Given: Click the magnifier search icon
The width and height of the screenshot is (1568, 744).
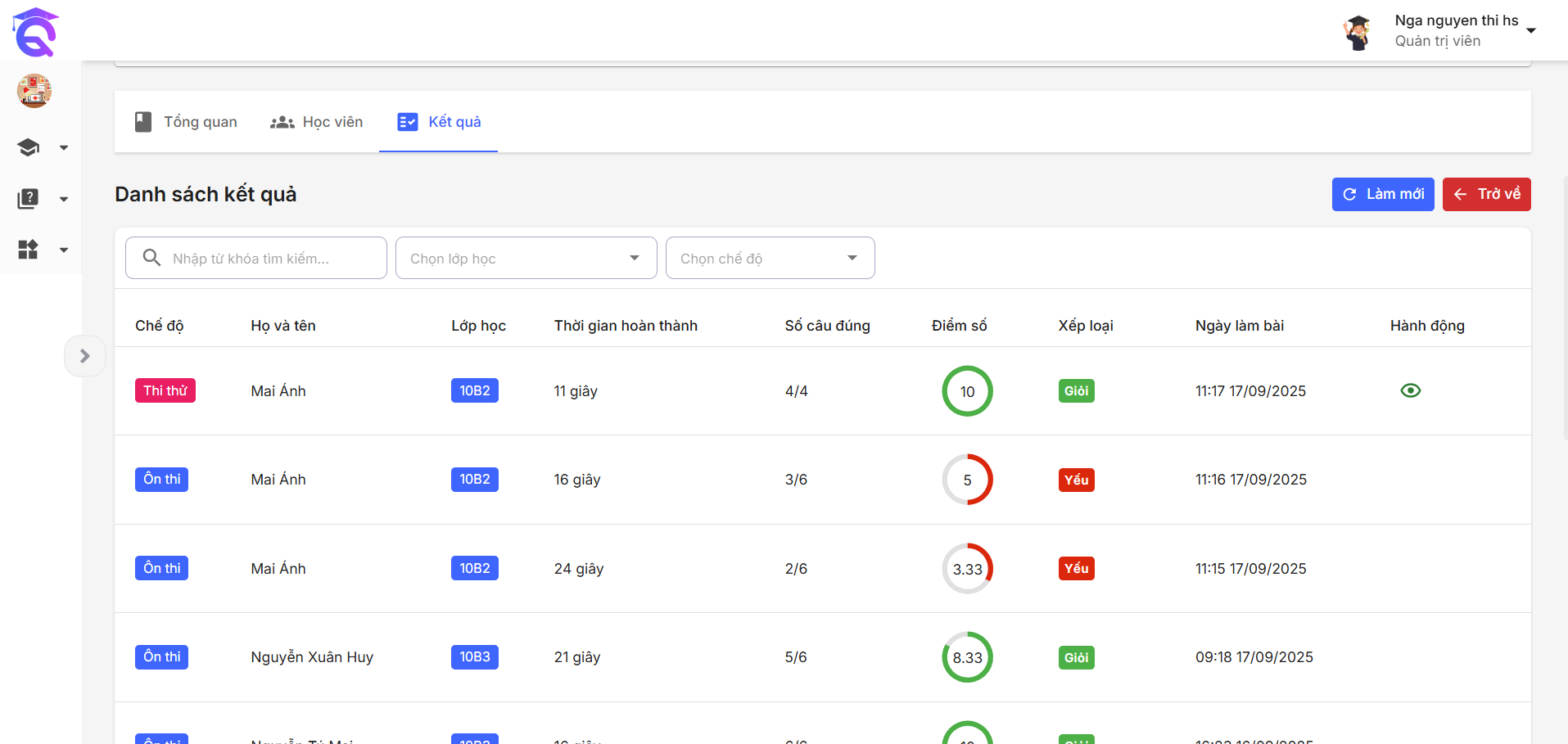Looking at the screenshot, I should coord(151,258).
